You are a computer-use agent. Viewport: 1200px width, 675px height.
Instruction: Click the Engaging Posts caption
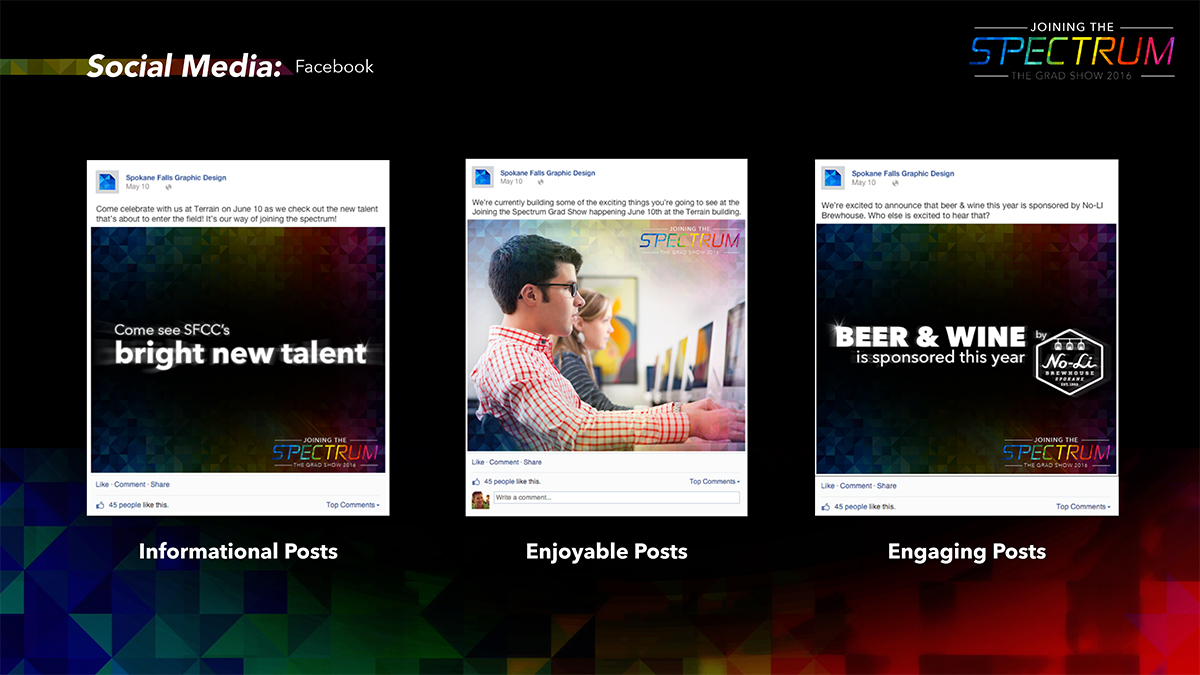tap(967, 551)
